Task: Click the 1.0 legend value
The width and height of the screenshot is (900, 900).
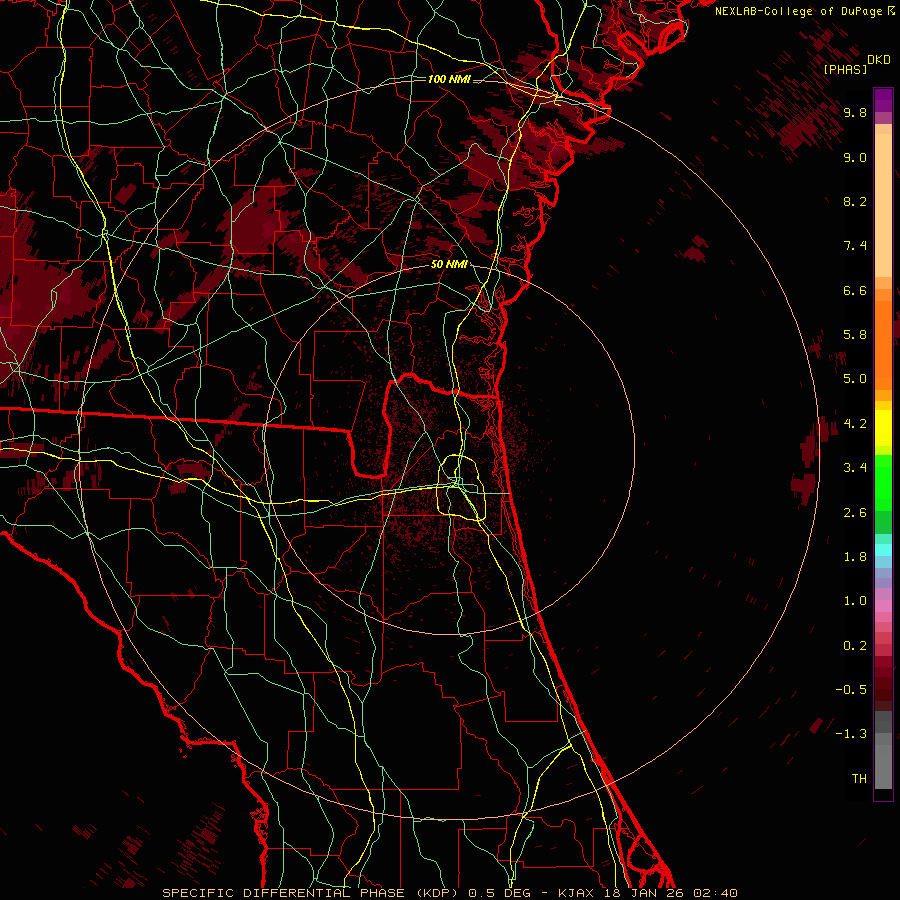Action: pos(855,601)
